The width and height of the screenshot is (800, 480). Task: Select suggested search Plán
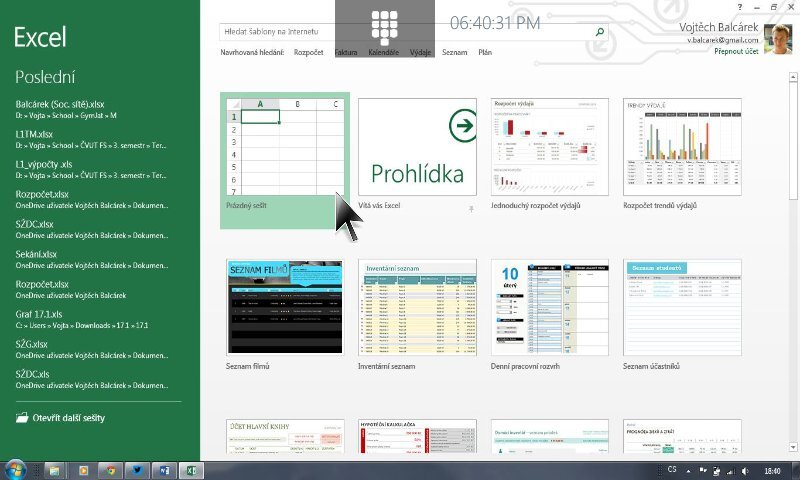tap(485, 52)
